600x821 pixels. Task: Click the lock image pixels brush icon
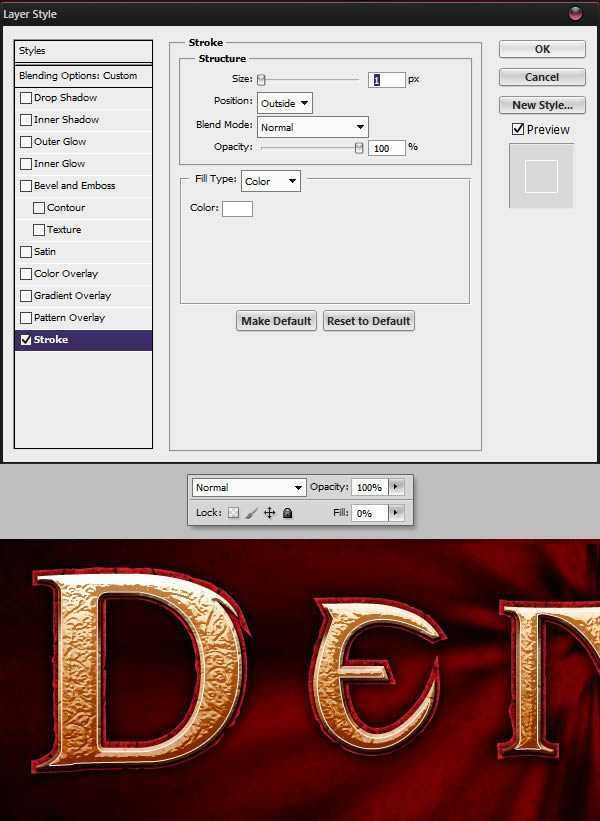251,513
